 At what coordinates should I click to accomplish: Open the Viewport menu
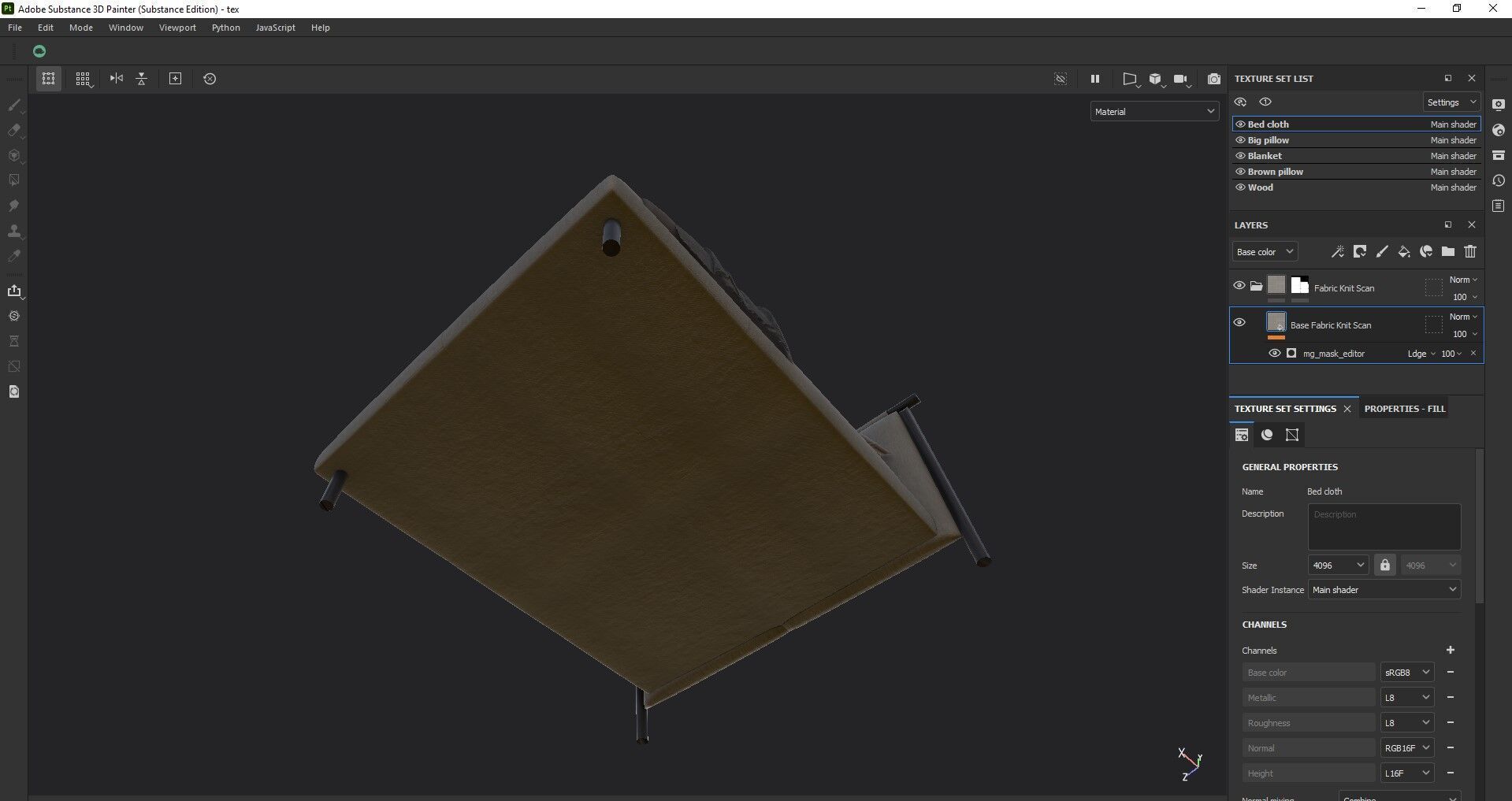click(x=177, y=28)
